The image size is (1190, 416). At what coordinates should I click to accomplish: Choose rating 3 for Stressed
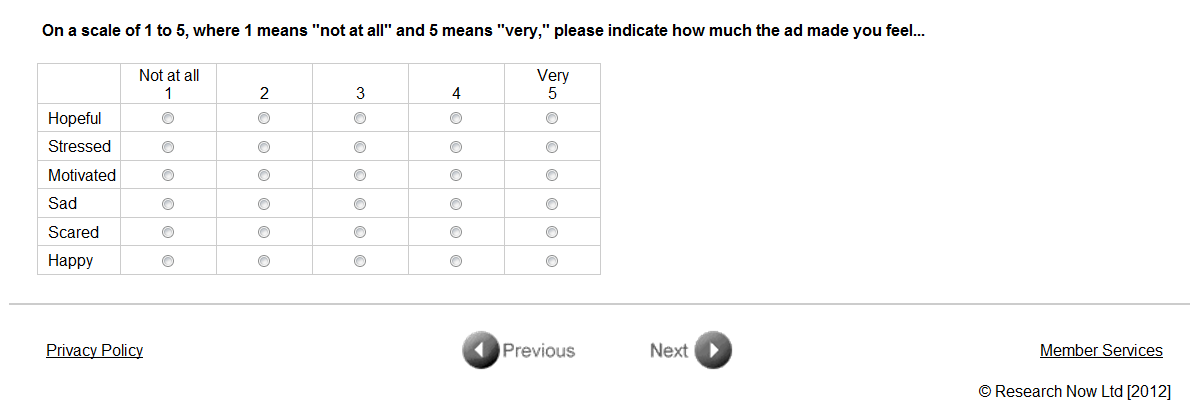click(x=360, y=147)
